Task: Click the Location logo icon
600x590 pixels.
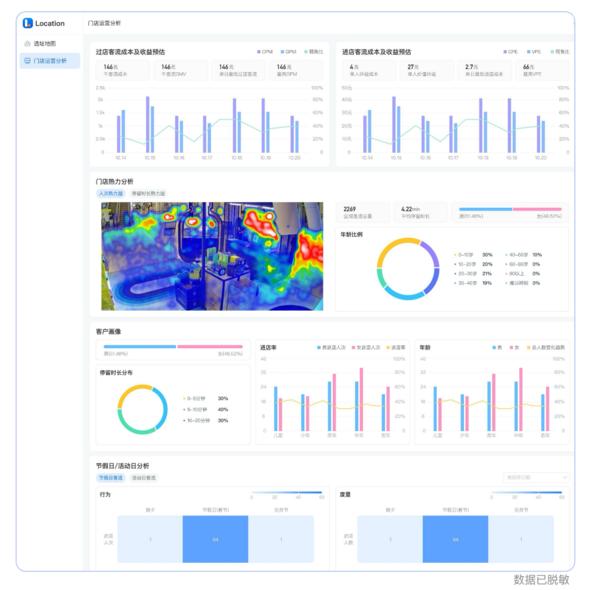Action: point(28,23)
